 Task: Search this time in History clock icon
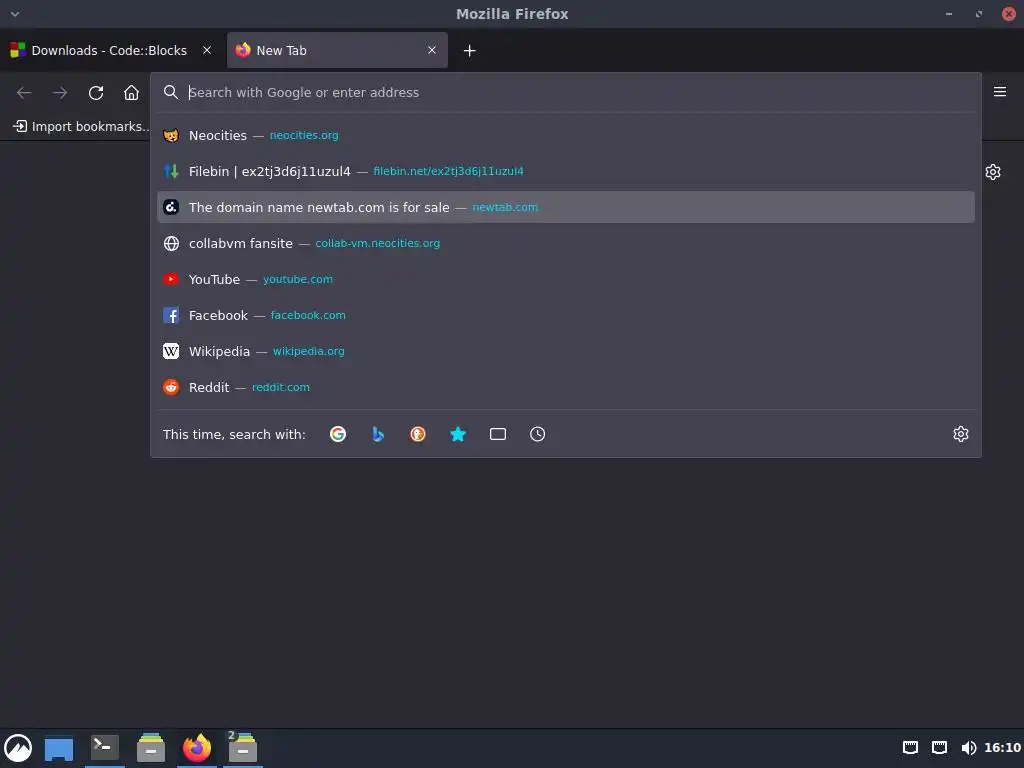(x=537, y=434)
